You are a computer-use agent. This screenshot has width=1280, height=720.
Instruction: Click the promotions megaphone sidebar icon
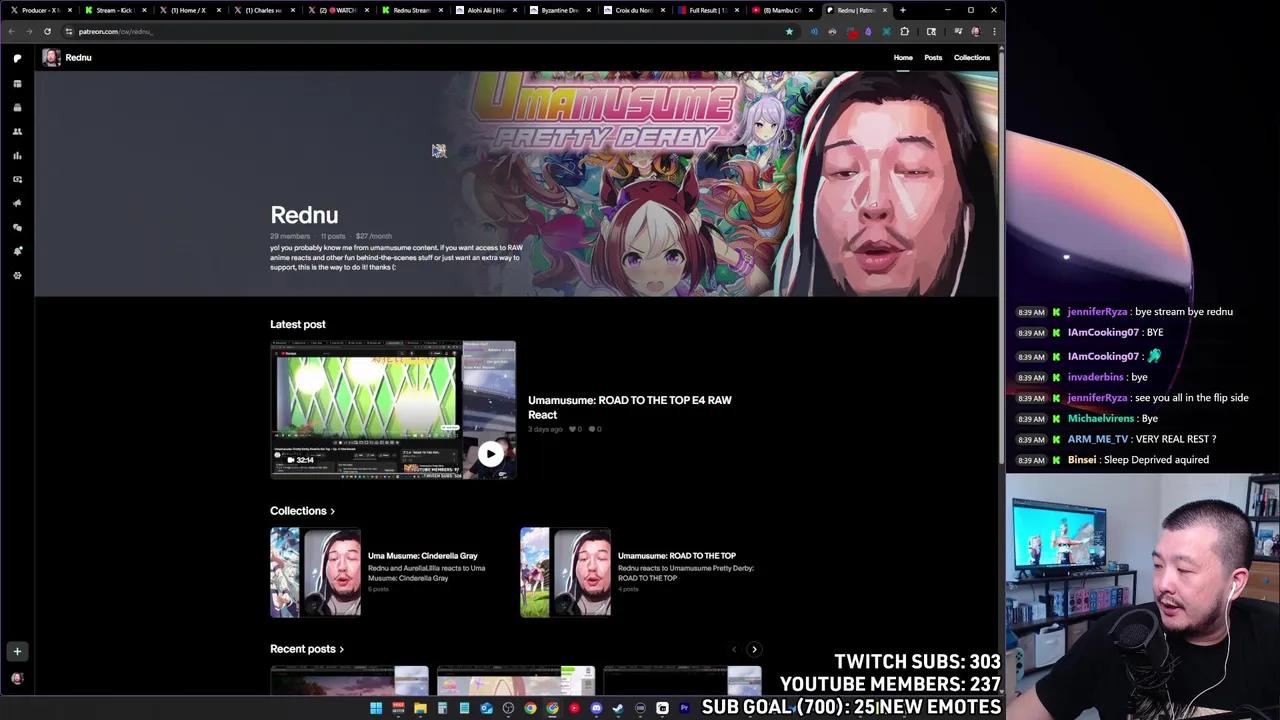17,203
